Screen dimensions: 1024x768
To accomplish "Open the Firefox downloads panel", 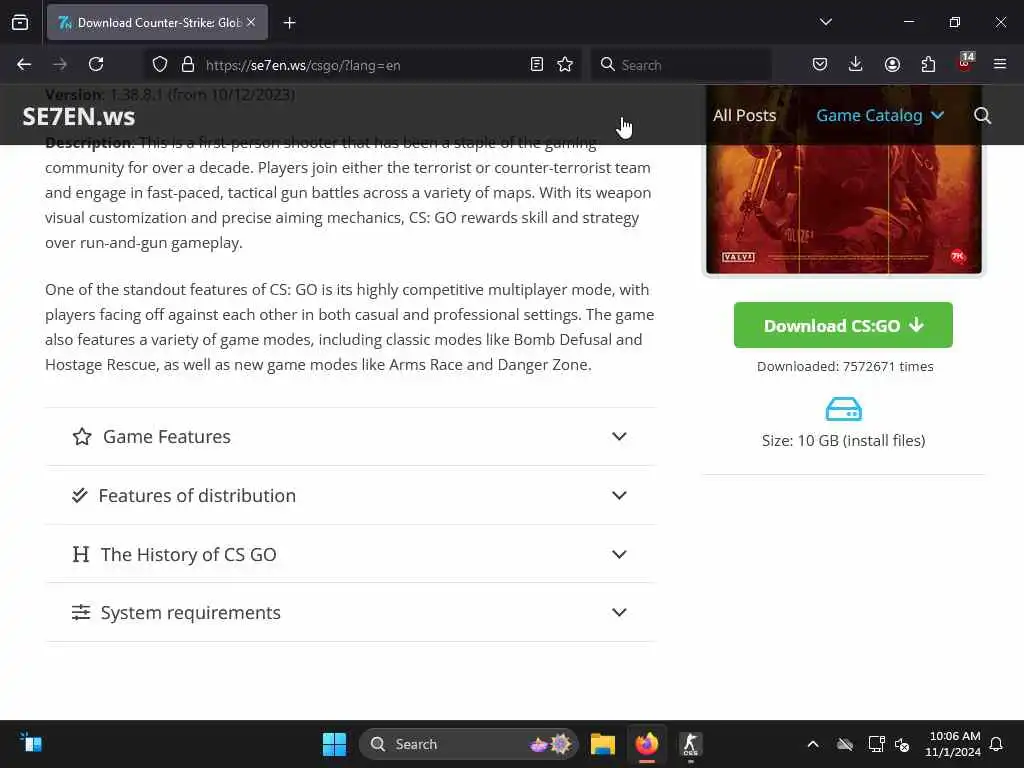I will click(x=856, y=65).
